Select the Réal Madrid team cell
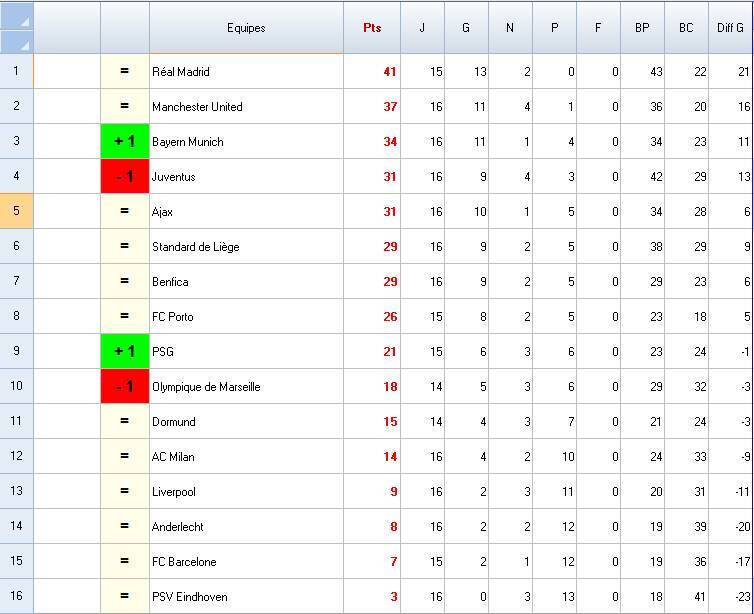This screenshot has height=614, width=754. pos(246,71)
